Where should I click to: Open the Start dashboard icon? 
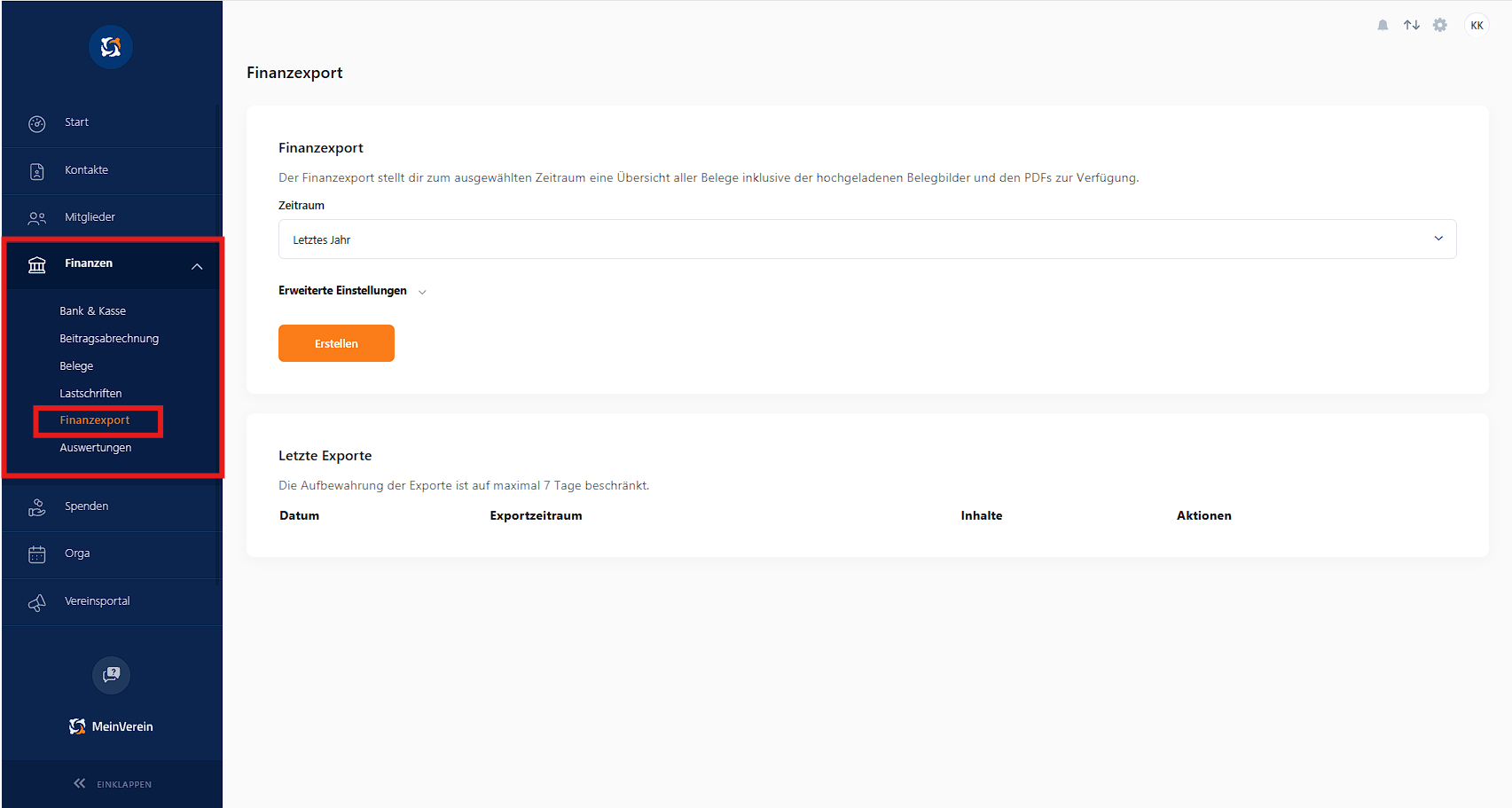tap(37, 123)
